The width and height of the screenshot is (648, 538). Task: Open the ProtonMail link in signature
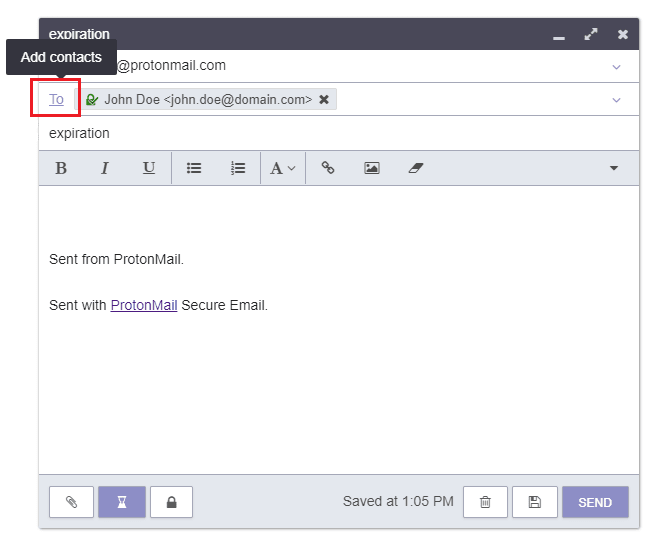[x=144, y=305]
